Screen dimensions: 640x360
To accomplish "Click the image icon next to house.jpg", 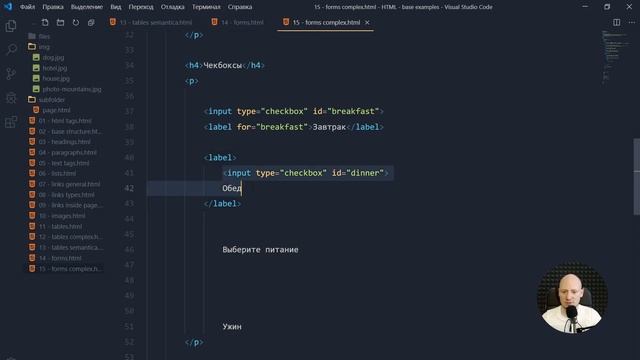I will tap(36, 78).
